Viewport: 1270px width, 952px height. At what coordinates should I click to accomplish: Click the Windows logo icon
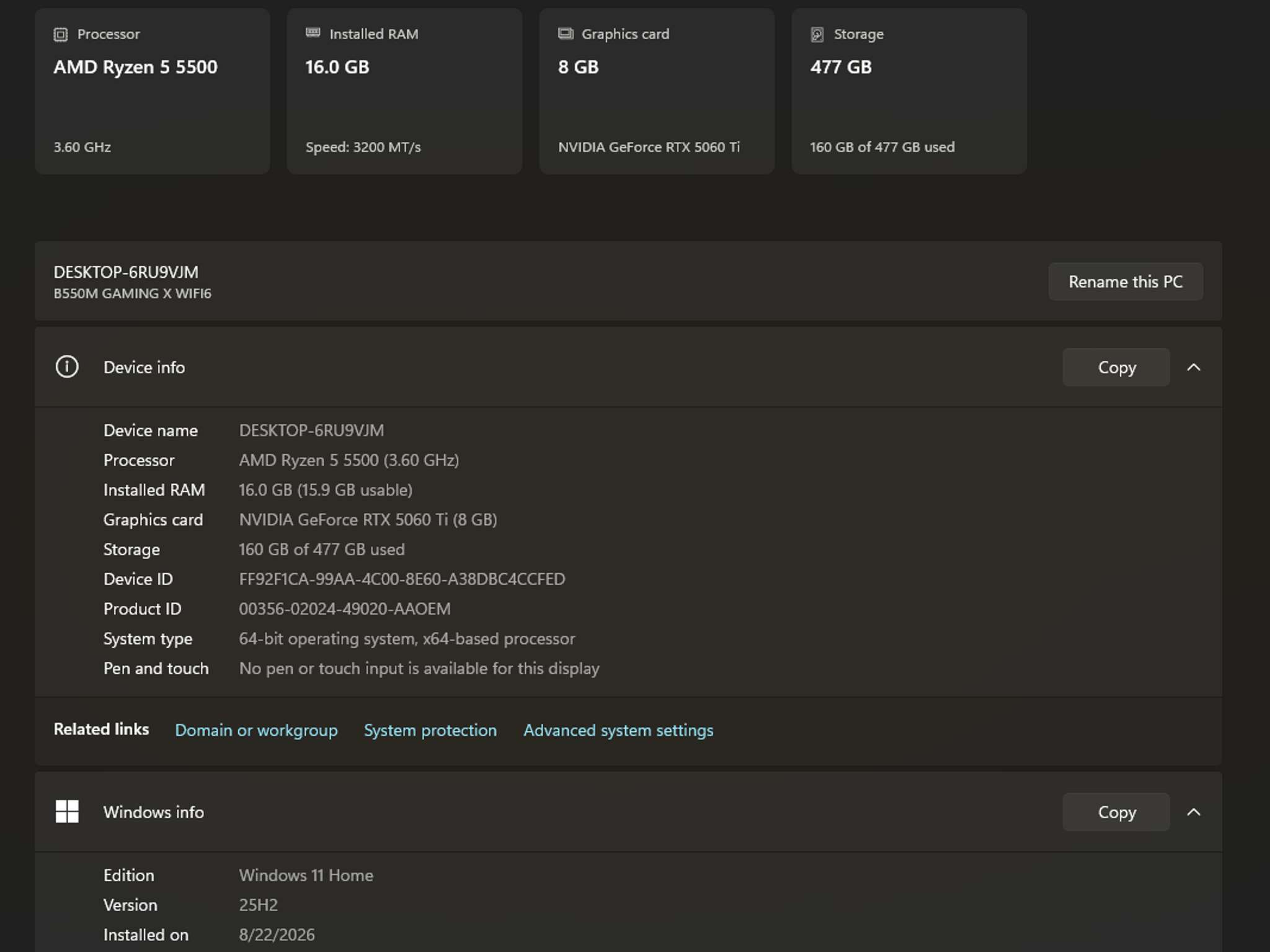click(x=67, y=812)
